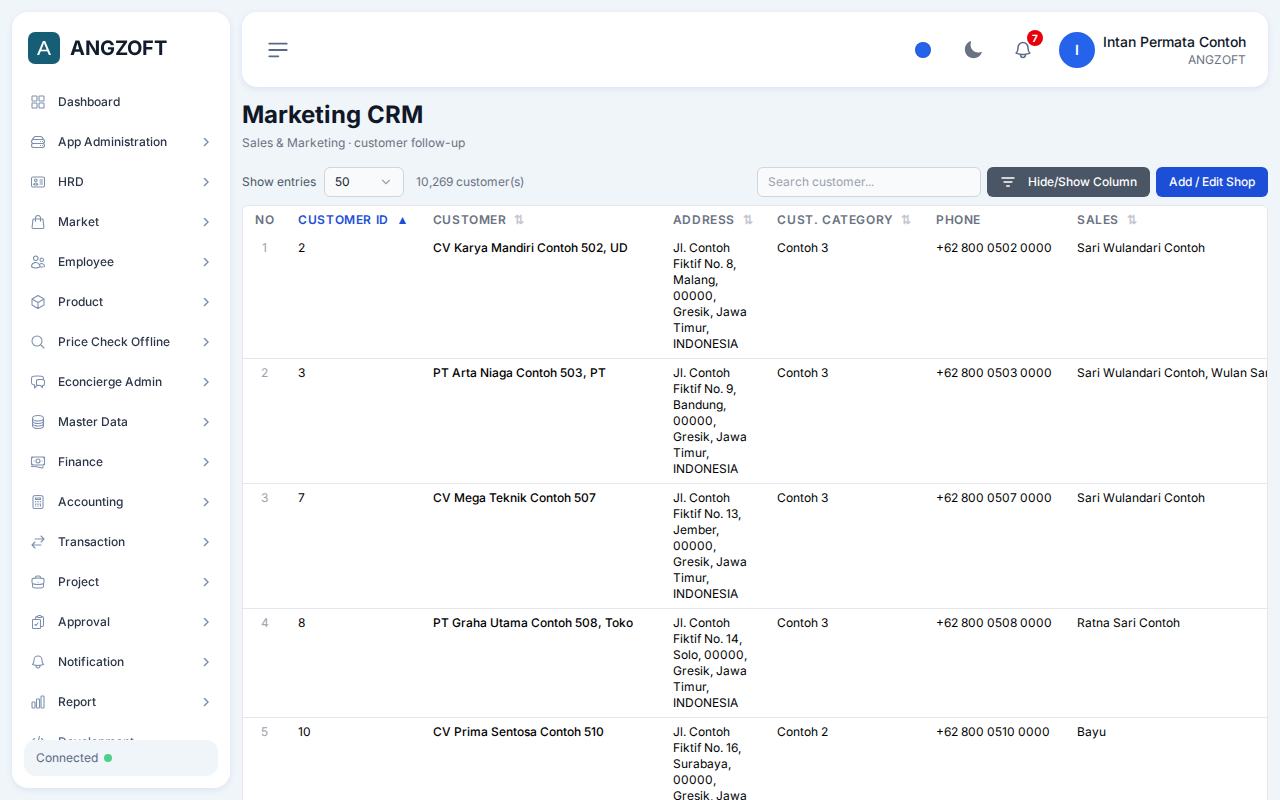1280x800 pixels.
Task: Click the Finance sidebar icon
Action: 38,462
